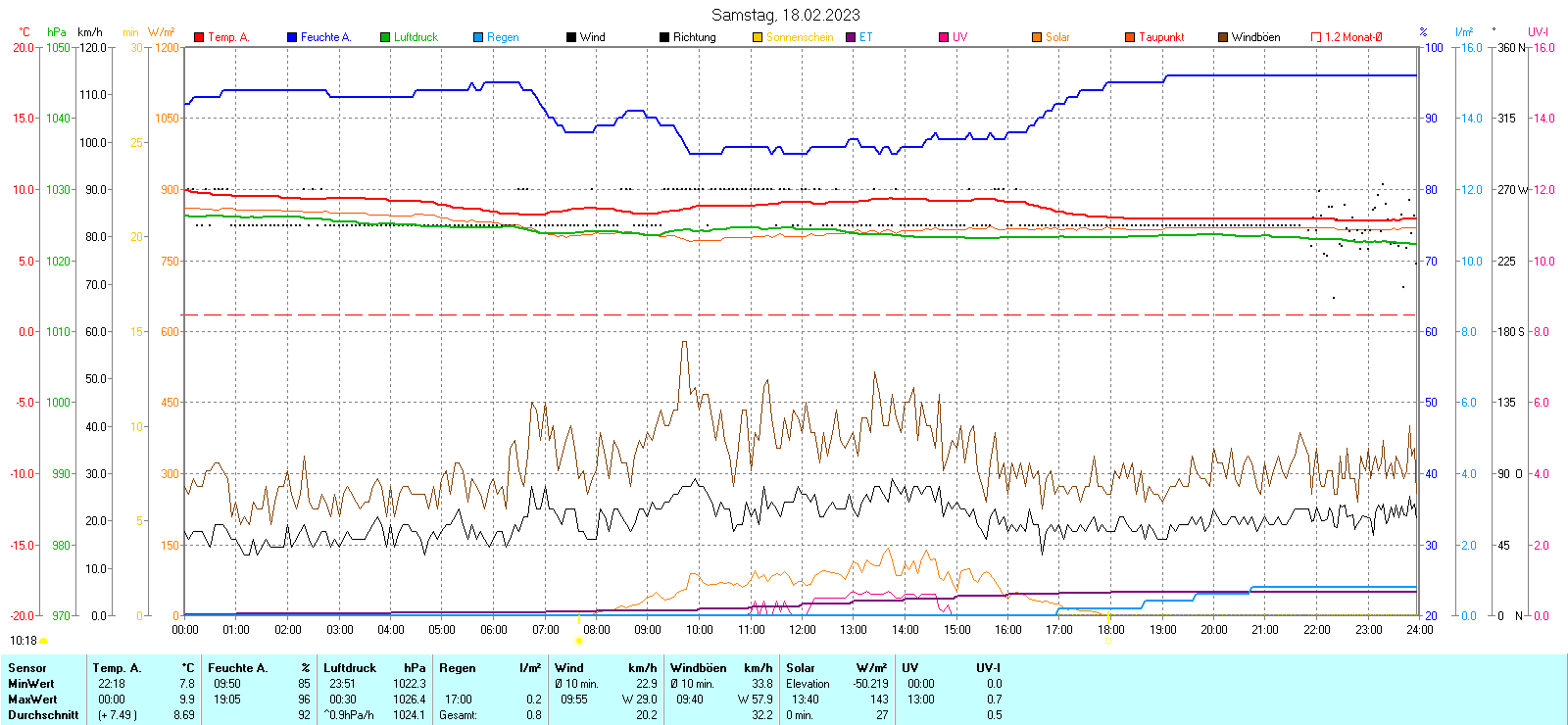Click the date title Samstag, 18.02.2023

pos(785,15)
